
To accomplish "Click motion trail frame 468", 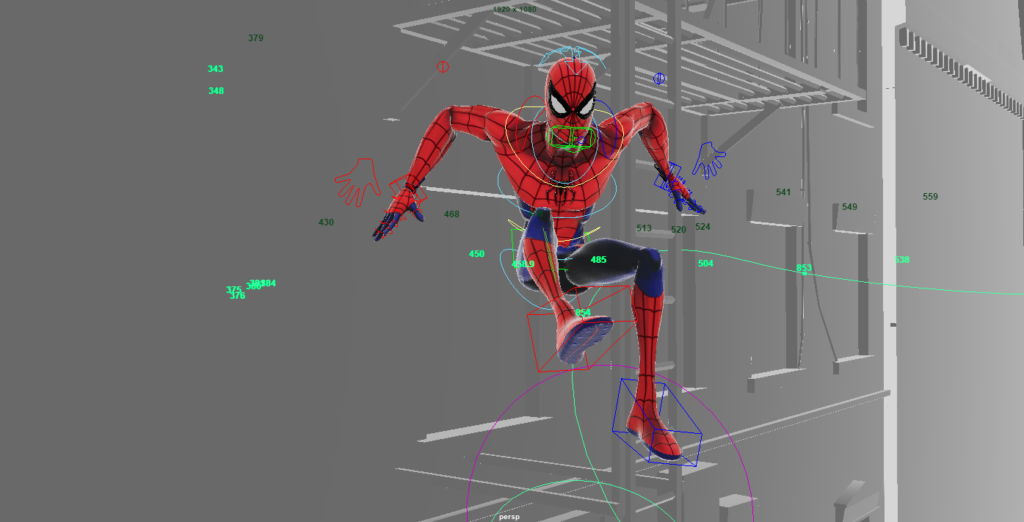I will click(x=451, y=214).
